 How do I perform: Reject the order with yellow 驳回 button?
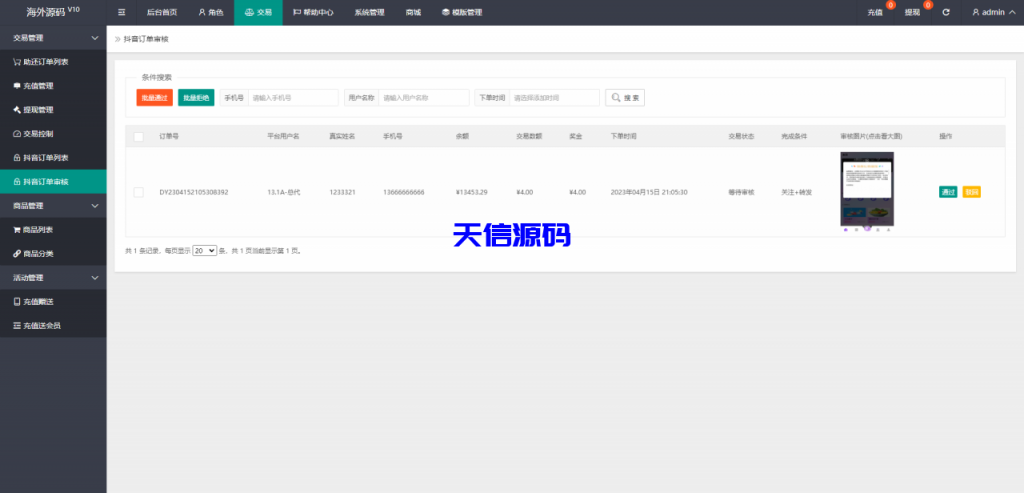click(x=972, y=192)
